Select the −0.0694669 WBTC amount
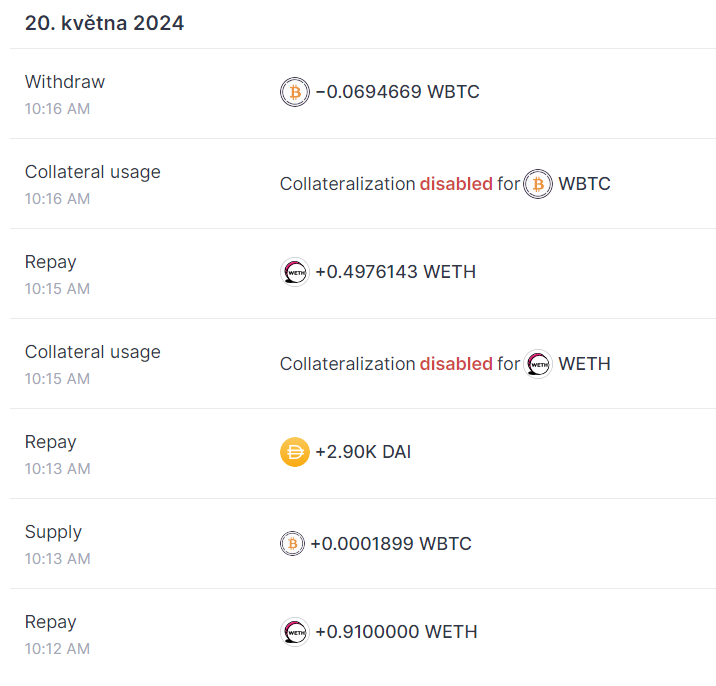Screen dimensions: 716x686 click(397, 92)
